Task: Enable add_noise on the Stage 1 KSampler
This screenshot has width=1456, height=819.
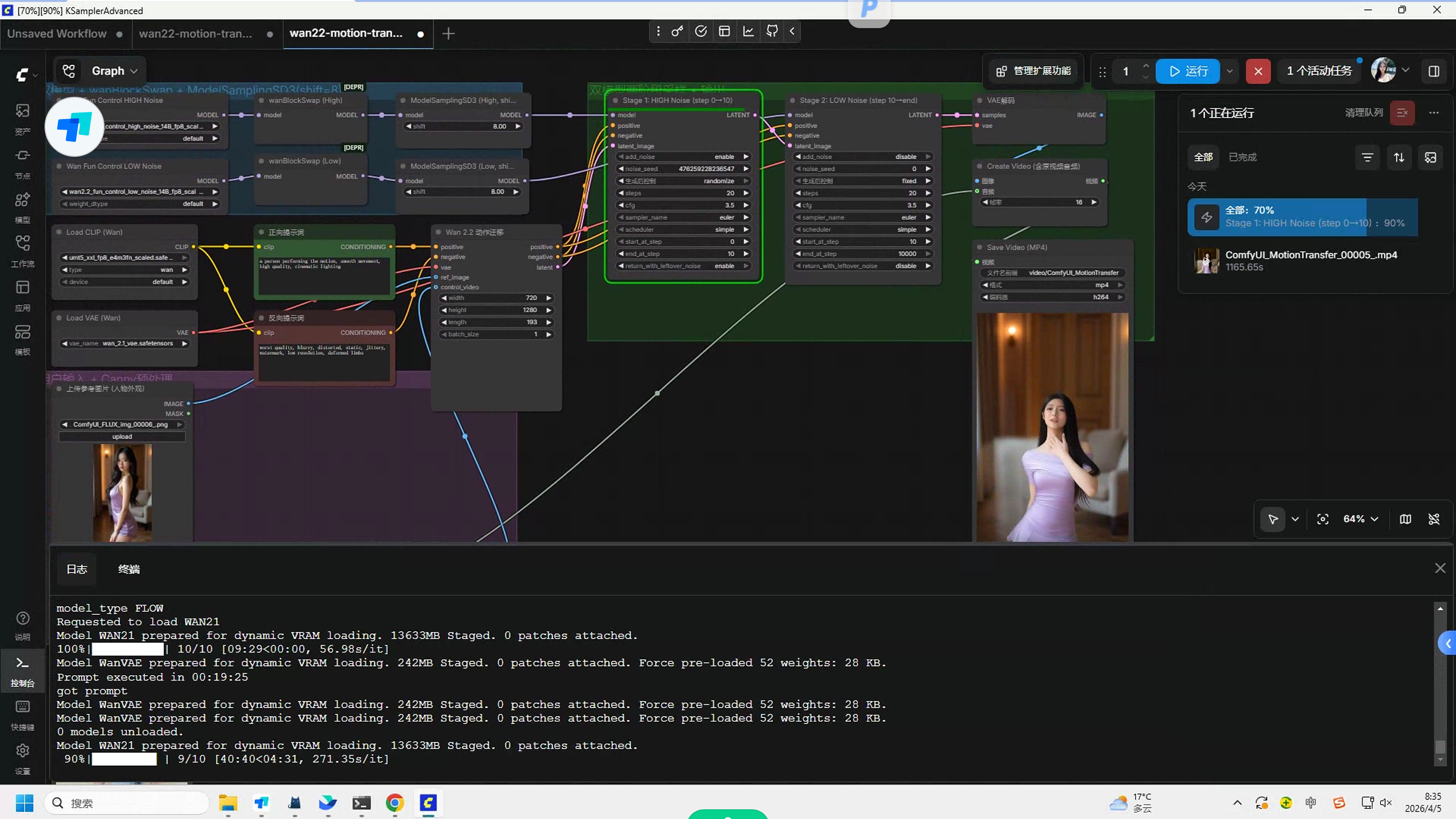Action: tap(683, 156)
